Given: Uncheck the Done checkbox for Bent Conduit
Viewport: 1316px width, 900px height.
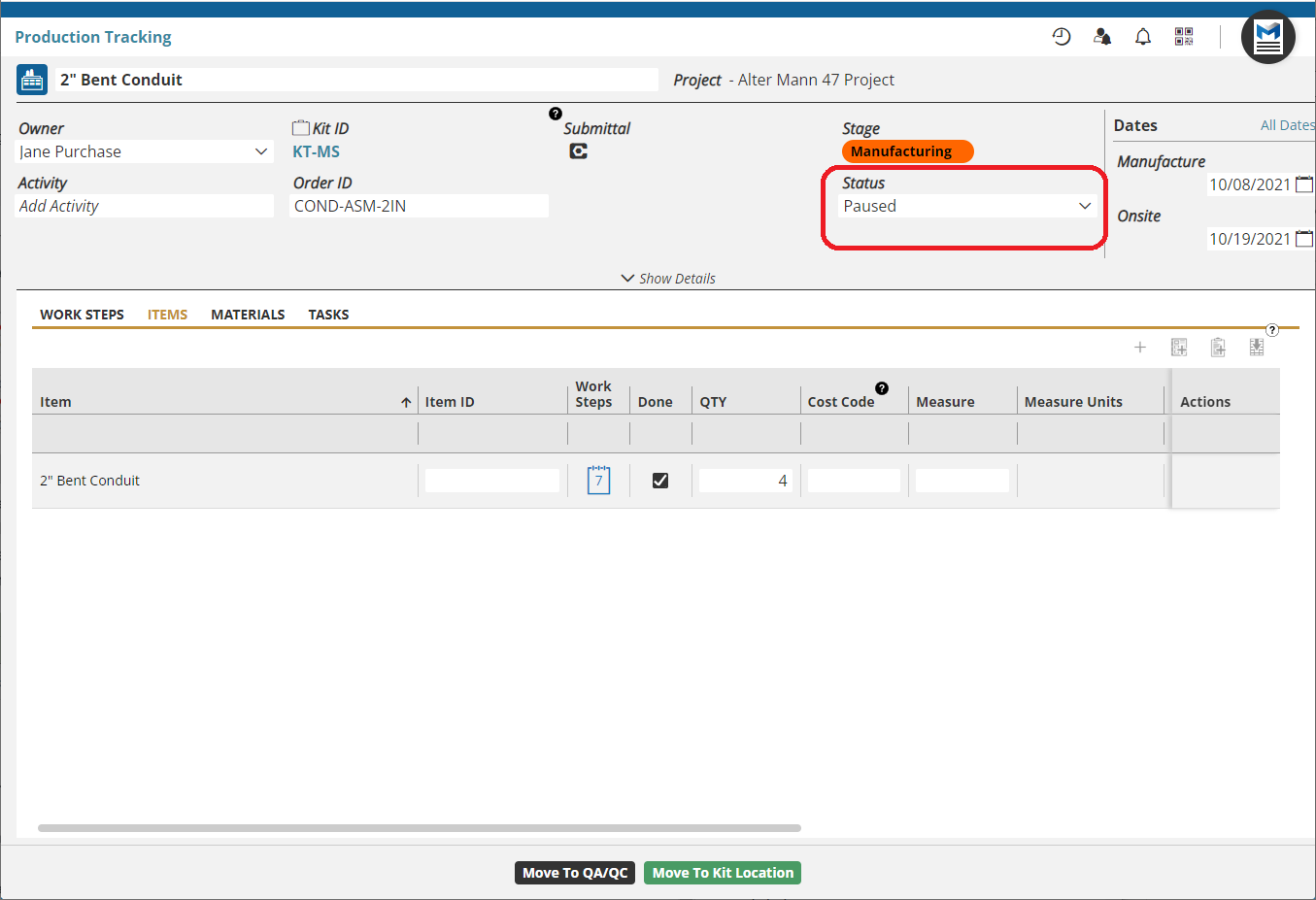Looking at the screenshot, I should [660, 481].
